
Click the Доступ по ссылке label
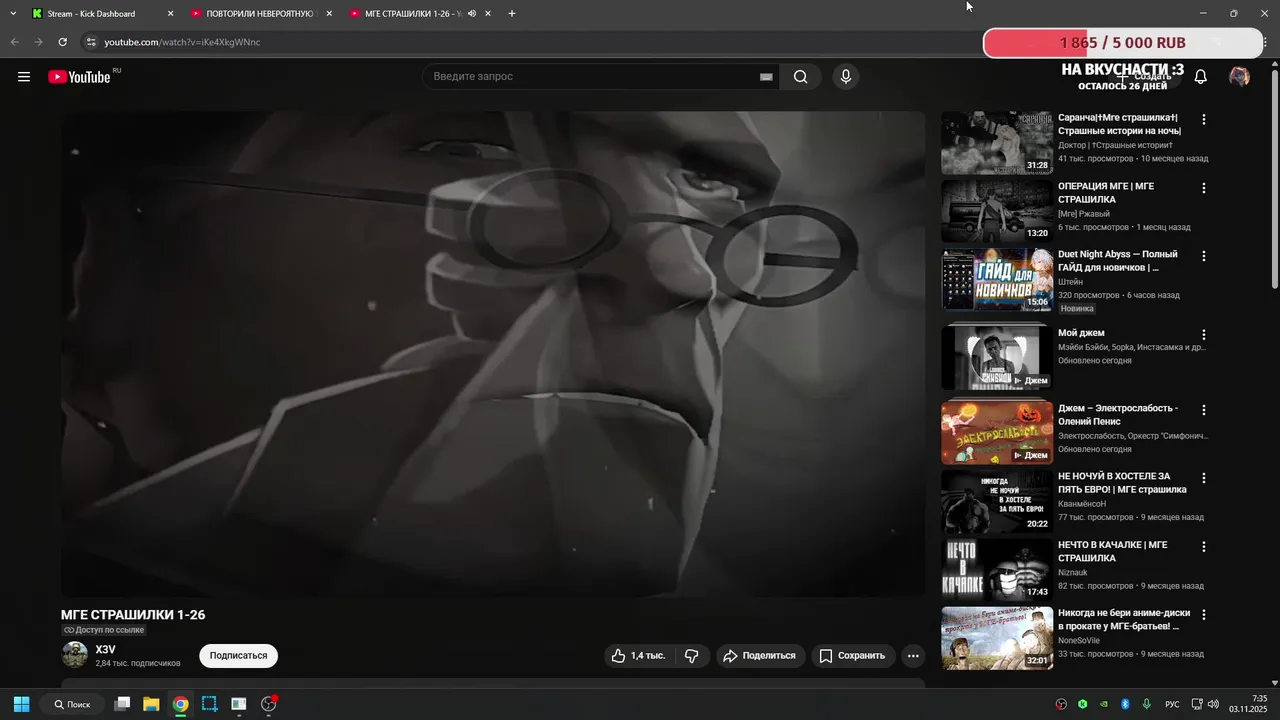pyautogui.click(x=104, y=630)
